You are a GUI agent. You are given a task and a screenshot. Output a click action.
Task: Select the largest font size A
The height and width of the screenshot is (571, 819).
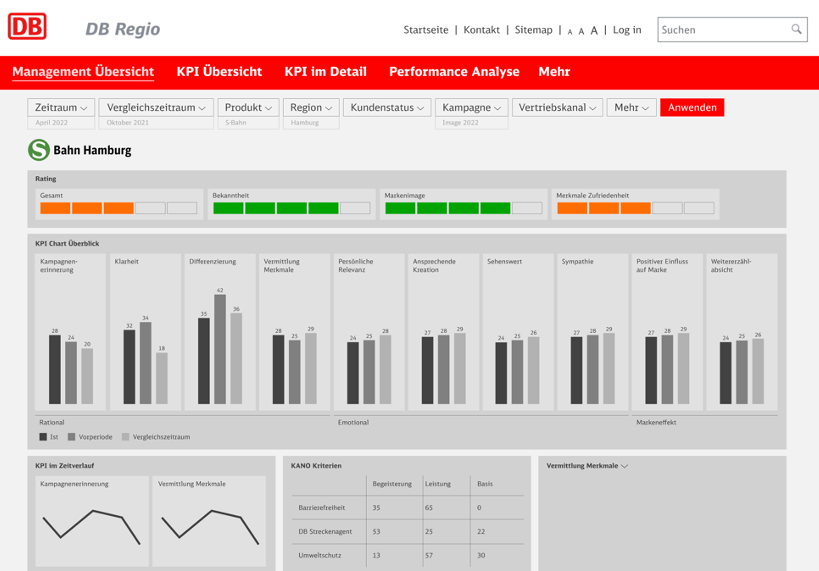click(x=594, y=30)
